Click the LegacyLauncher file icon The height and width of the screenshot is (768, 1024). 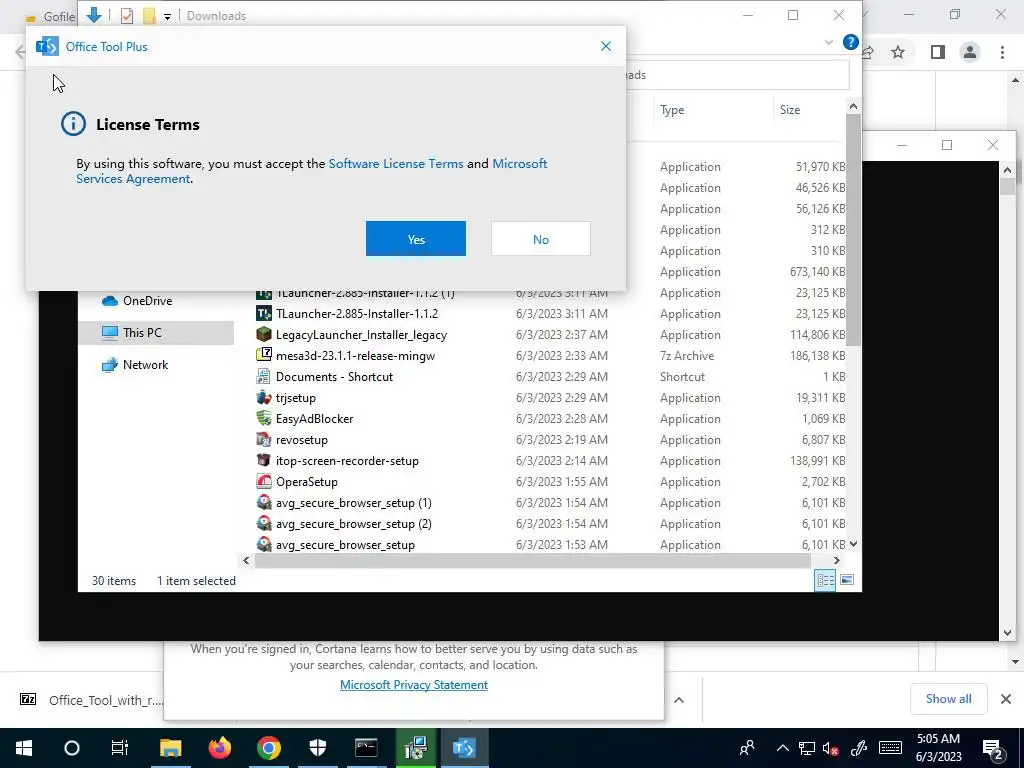point(264,334)
